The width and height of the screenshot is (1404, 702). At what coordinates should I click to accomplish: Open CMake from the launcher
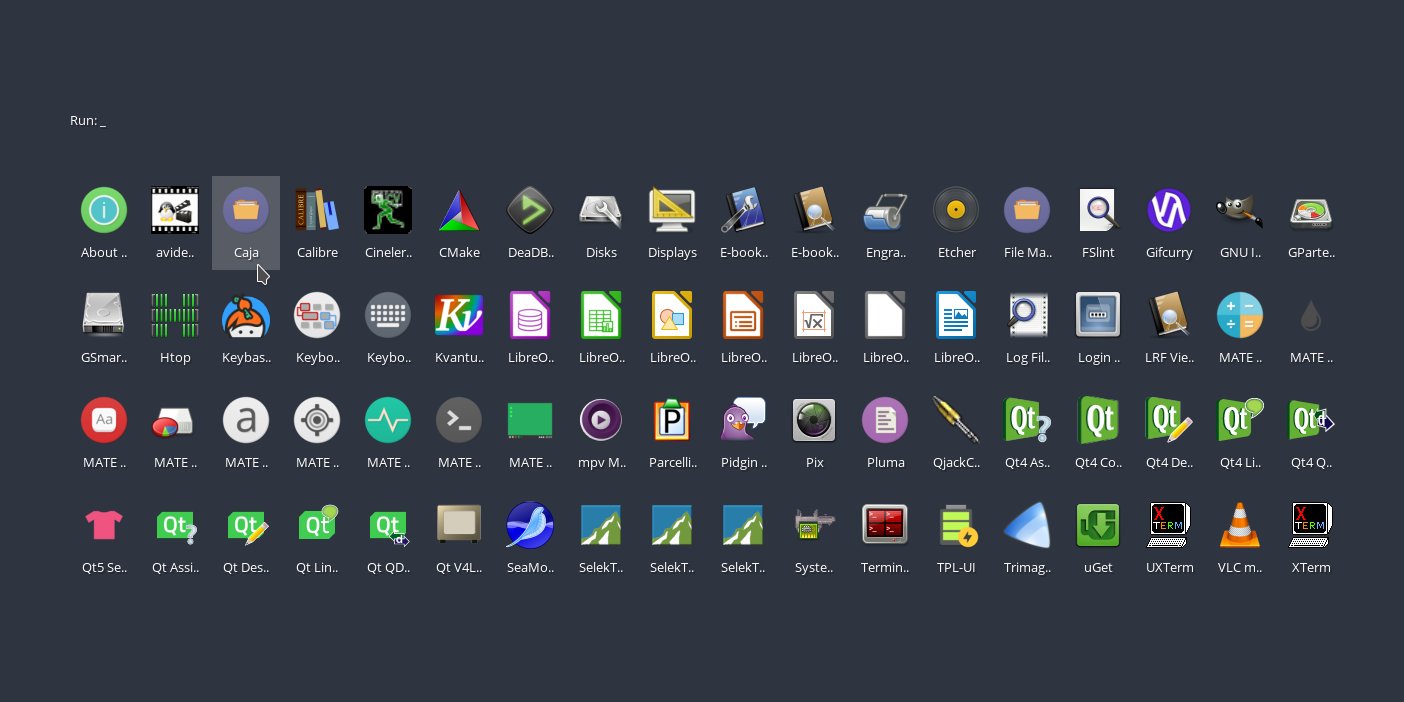point(459,223)
